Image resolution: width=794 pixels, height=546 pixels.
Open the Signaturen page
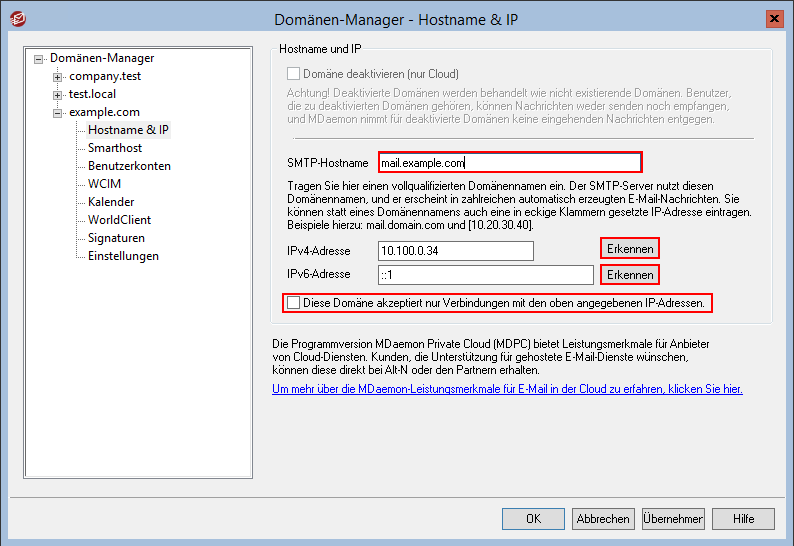tap(116, 238)
